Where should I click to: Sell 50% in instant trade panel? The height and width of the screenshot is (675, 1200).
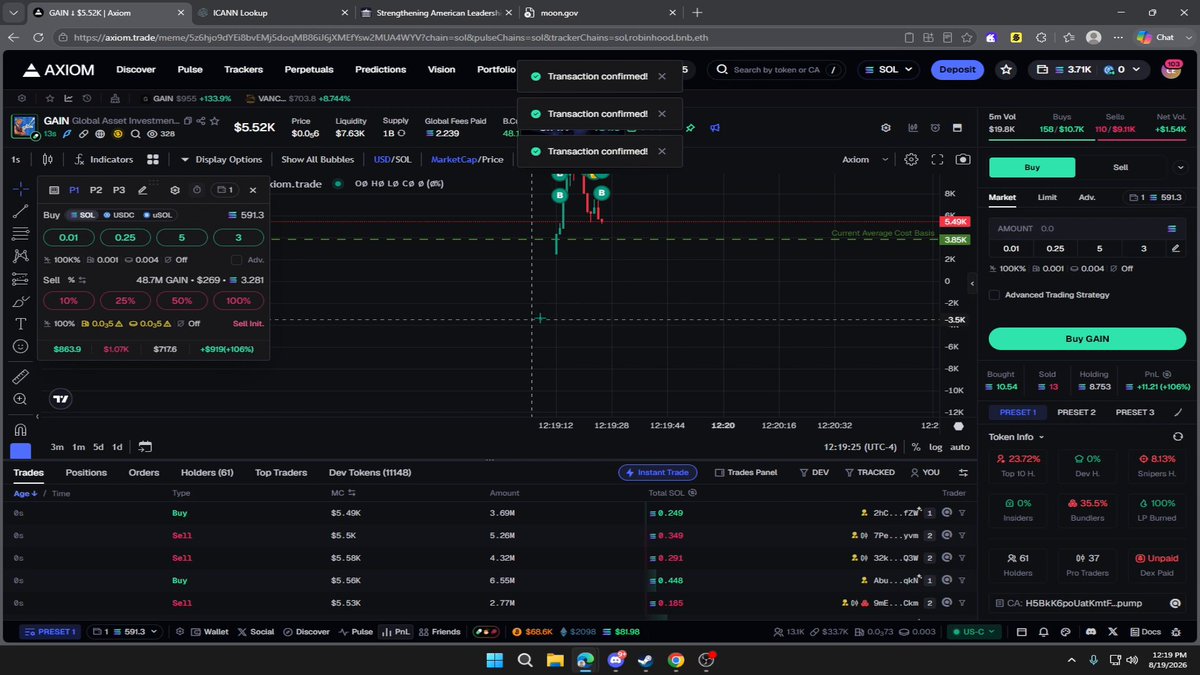[x=182, y=300]
